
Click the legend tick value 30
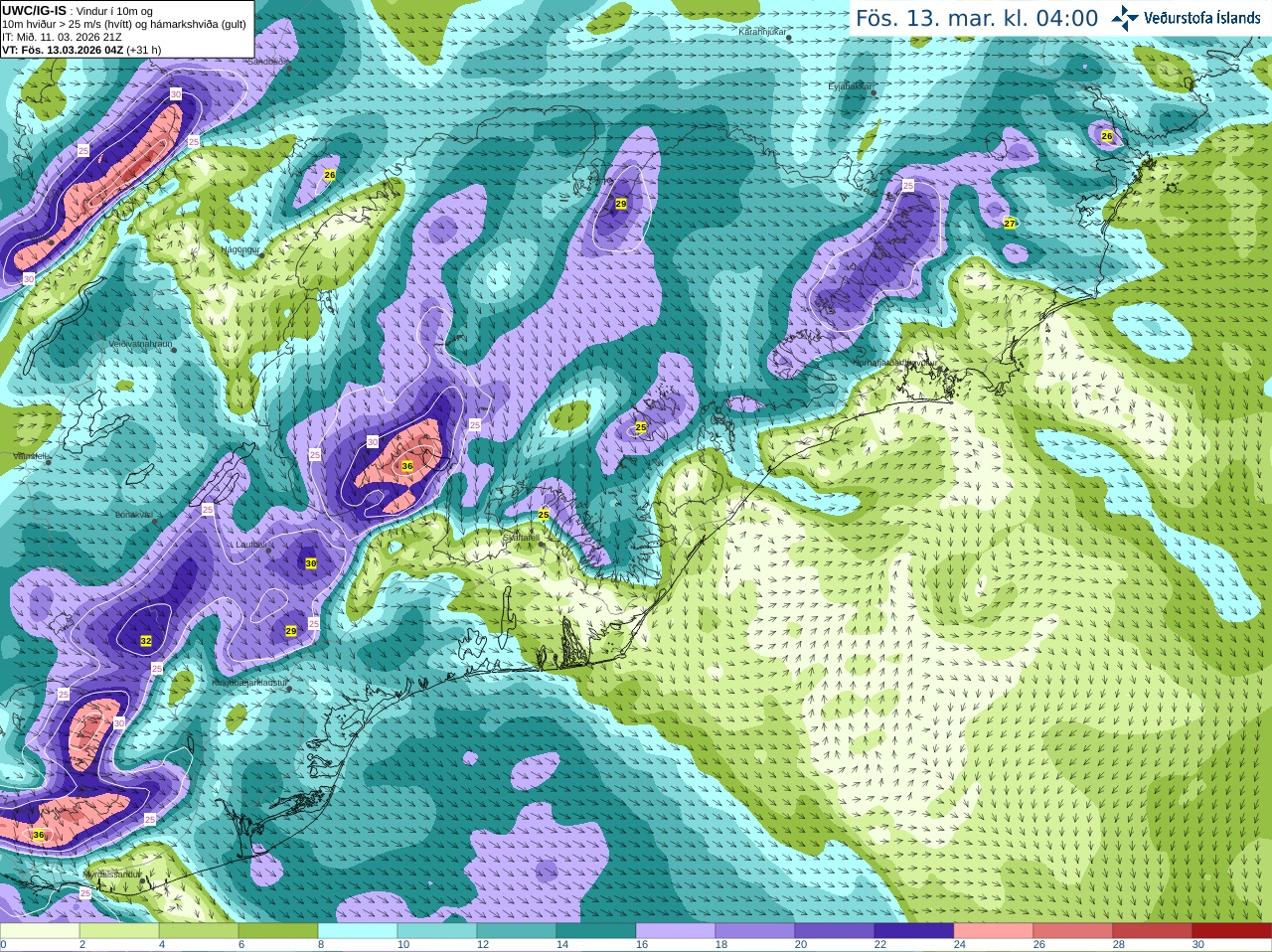pos(1198,945)
